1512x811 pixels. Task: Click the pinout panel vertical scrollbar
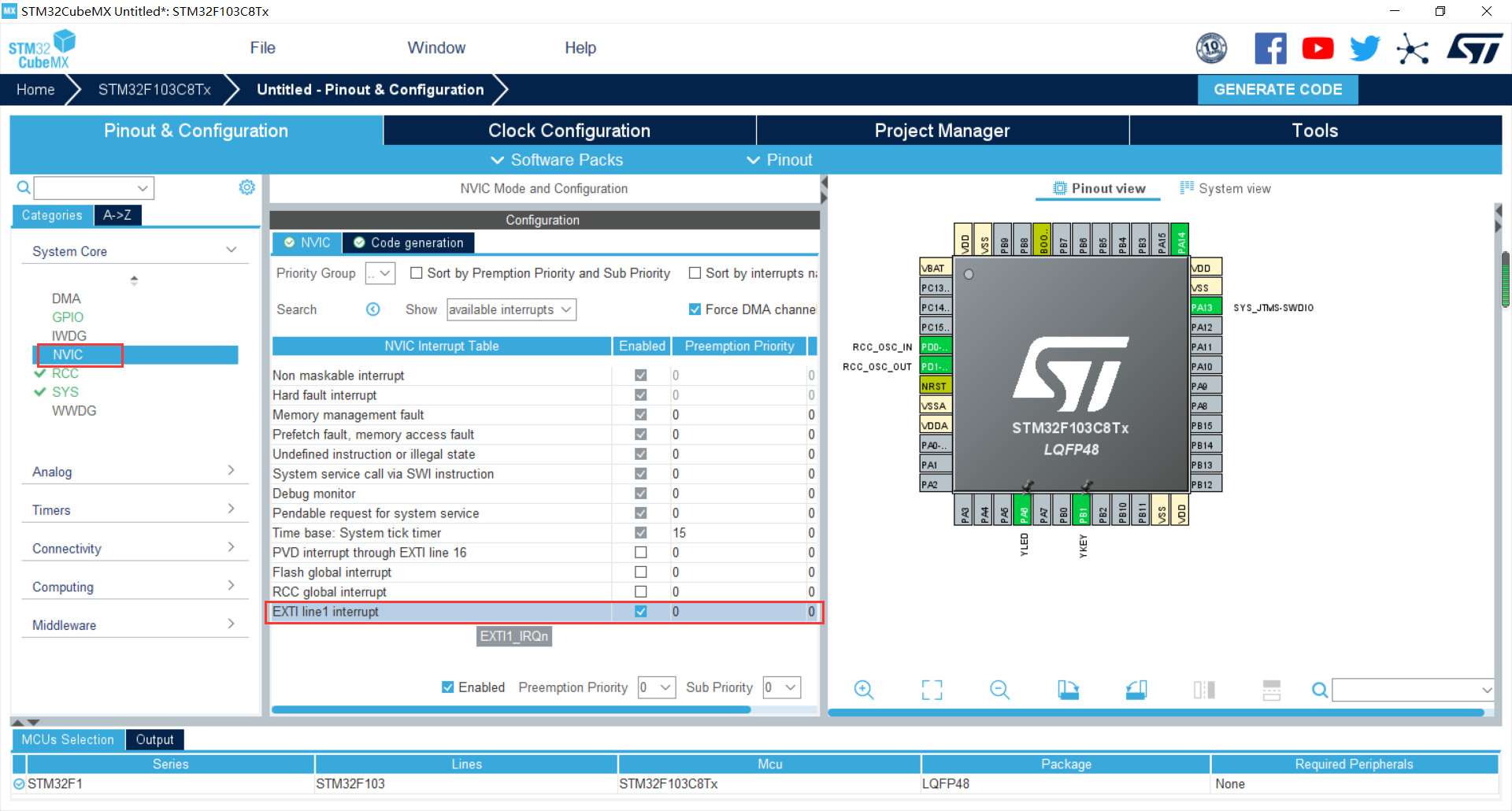tap(1505, 280)
